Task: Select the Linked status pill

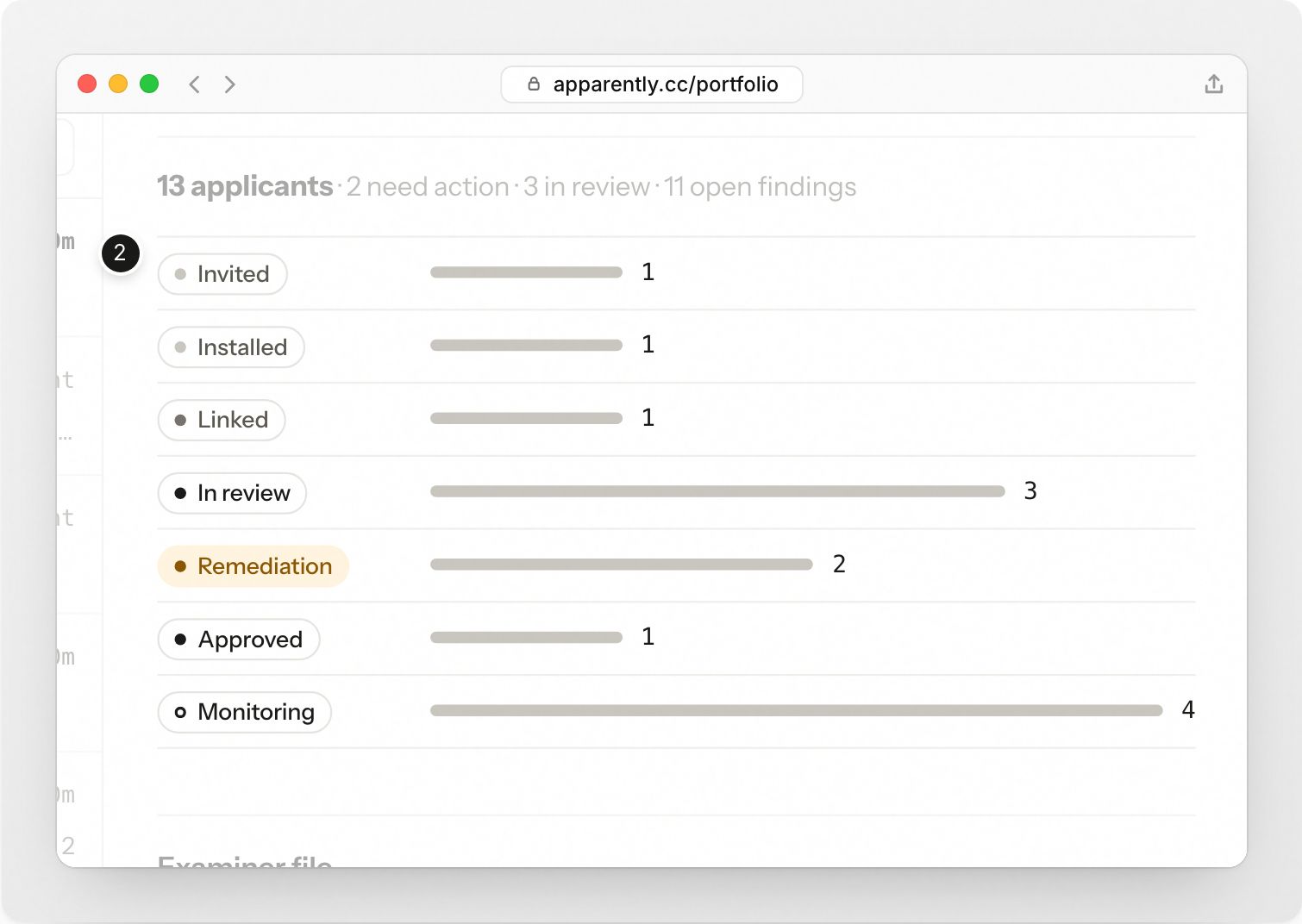Action: [222, 420]
